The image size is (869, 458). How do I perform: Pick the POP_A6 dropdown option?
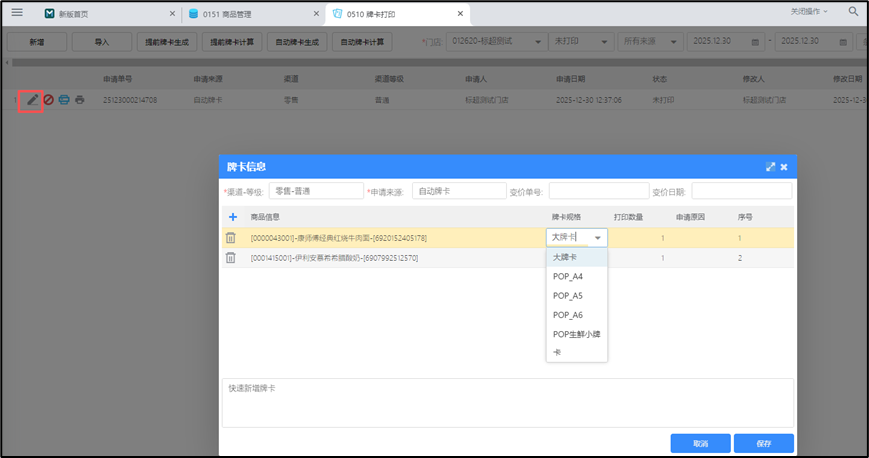point(568,315)
